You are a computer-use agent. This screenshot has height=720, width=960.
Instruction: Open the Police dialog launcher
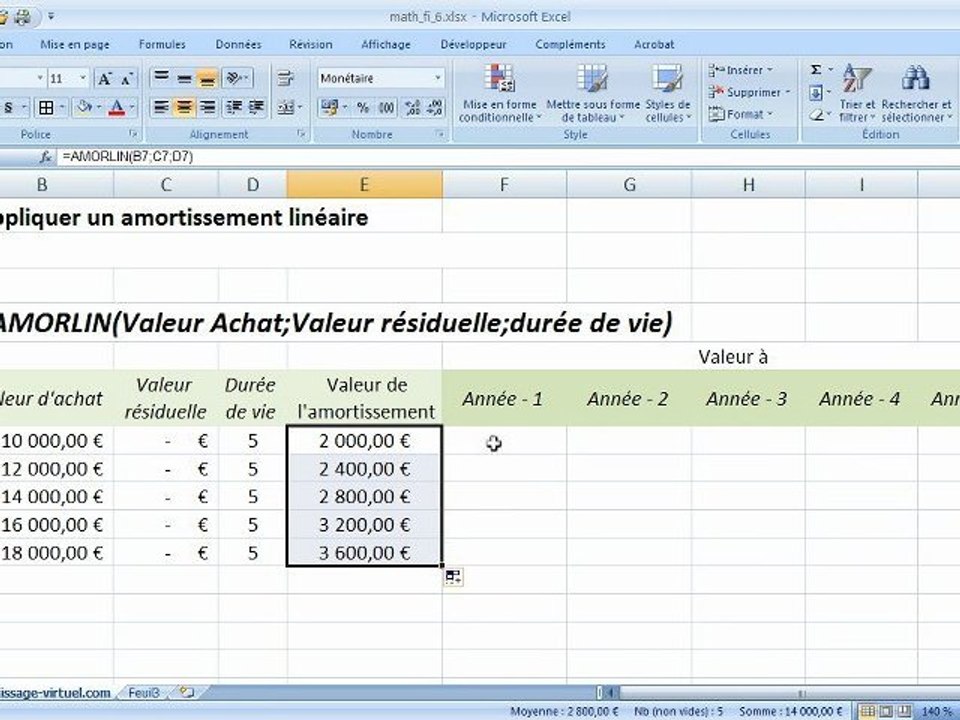coord(133,133)
